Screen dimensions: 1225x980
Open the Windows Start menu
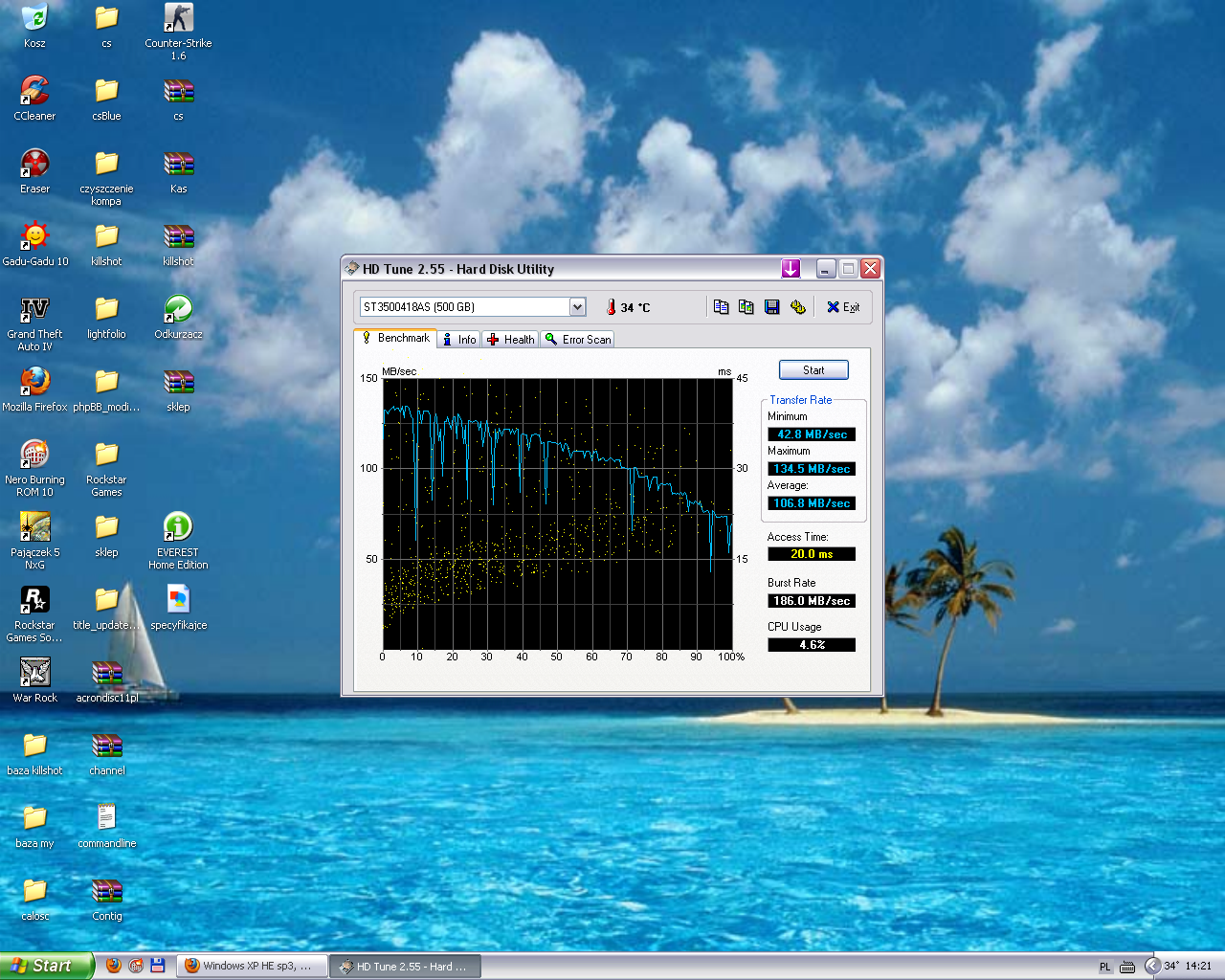47,966
